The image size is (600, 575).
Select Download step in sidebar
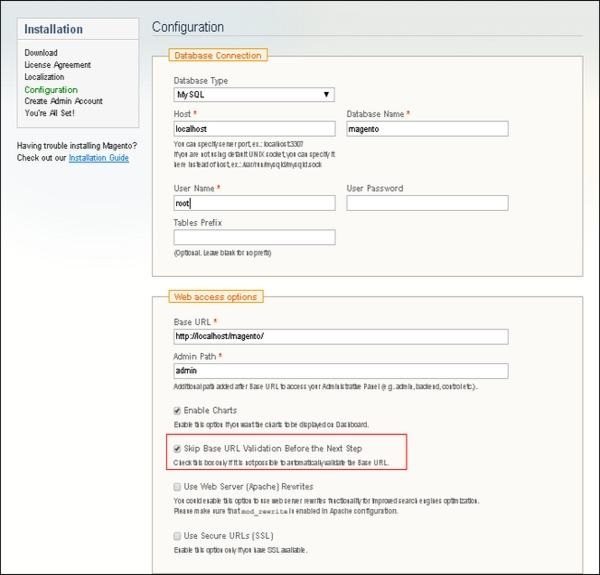point(41,53)
